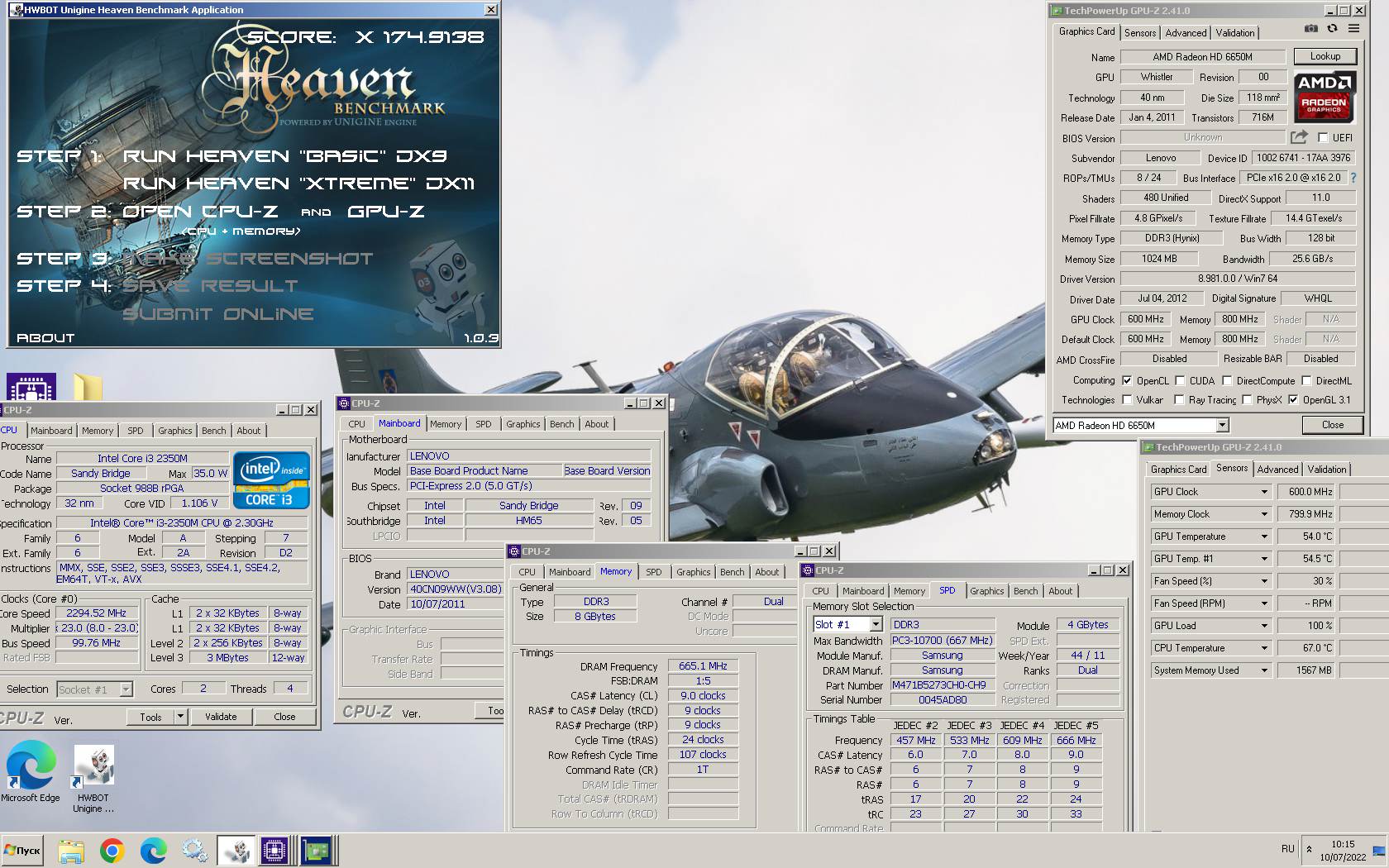
Task: Switch to Validation tab in top GPU-Z window
Action: click(1235, 33)
